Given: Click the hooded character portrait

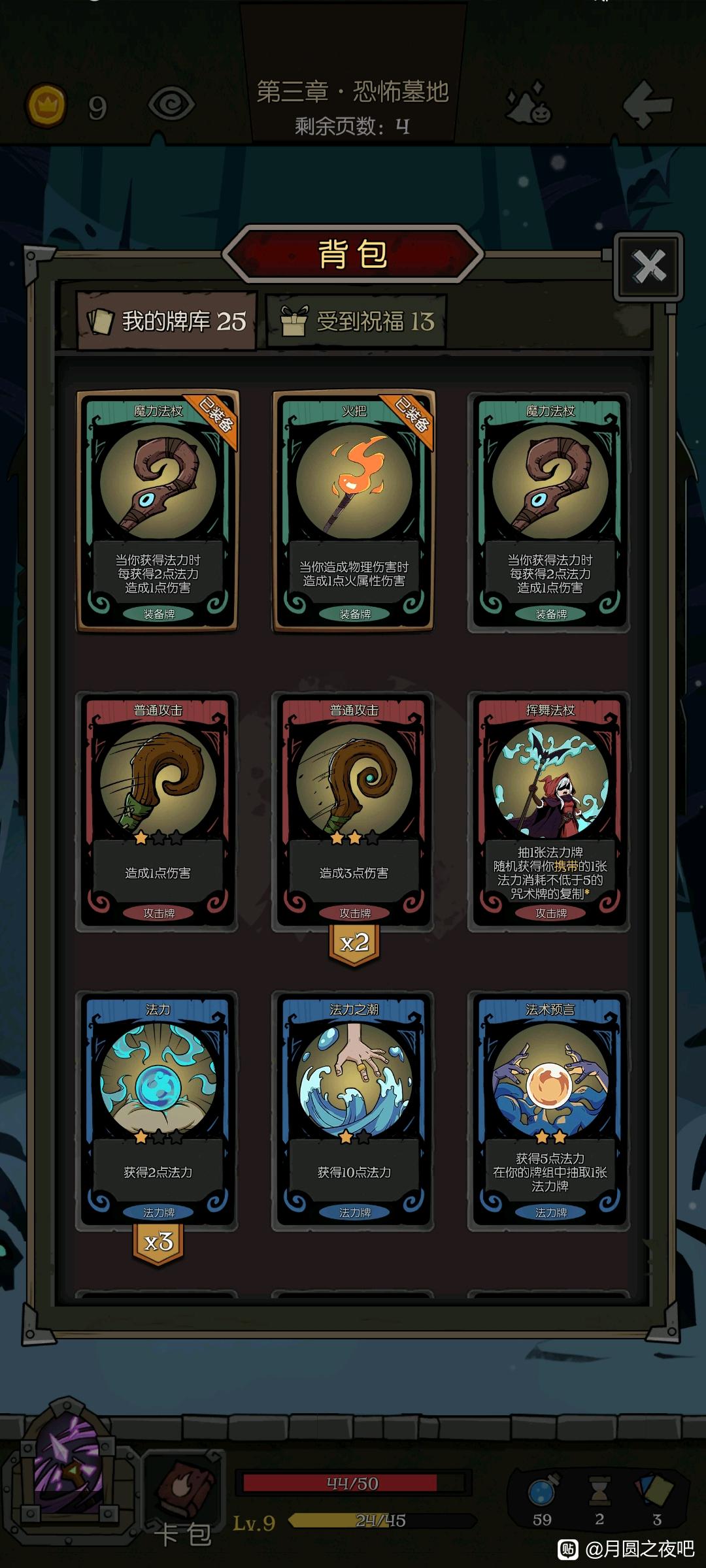Looking at the screenshot, I should click(x=69, y=1469).
